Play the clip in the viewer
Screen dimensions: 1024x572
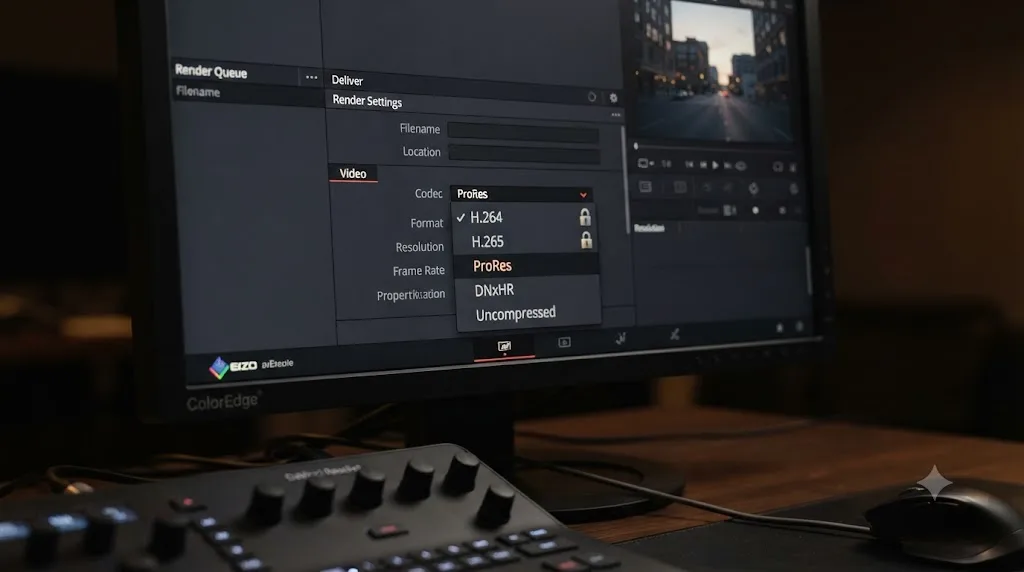point(715,165)
